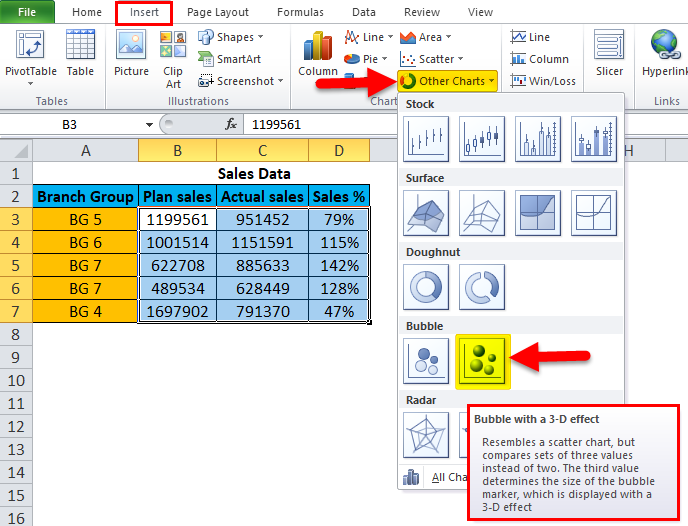688x526 pixels.
Task: Switch to the View tab
Action: pos(480,12)
